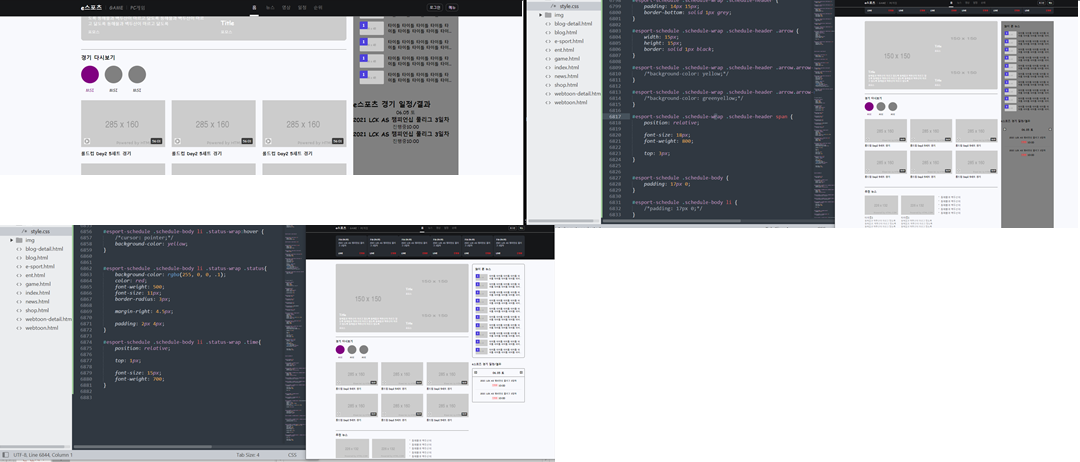The image size is (1080, 462).
Task: Open 일정 menu item in the large page navbar
Action: (x=302, y=7)
